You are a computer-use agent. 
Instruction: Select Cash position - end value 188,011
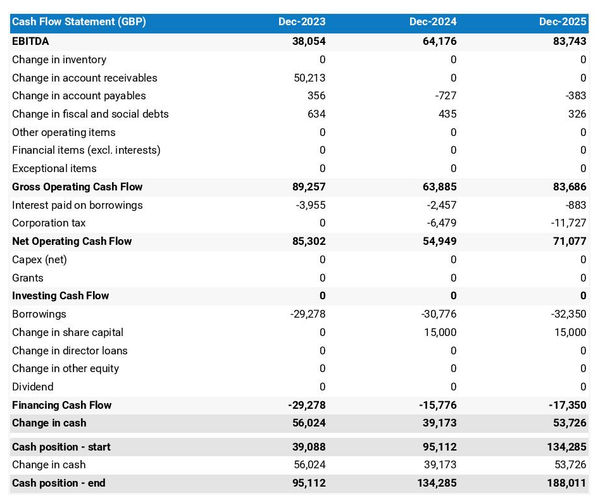(x=566, y=483)
